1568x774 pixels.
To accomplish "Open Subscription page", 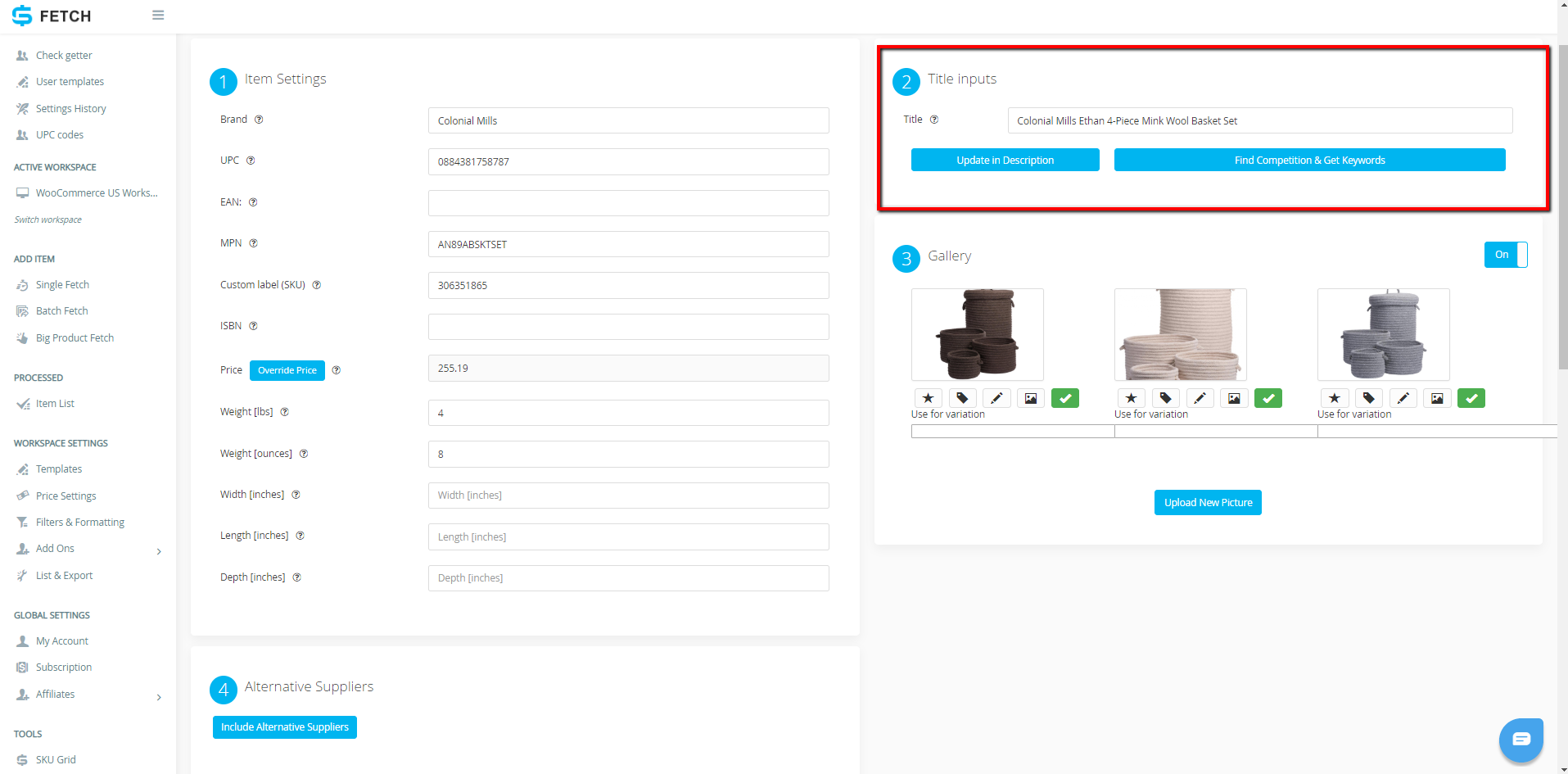I will click(64, 668).
